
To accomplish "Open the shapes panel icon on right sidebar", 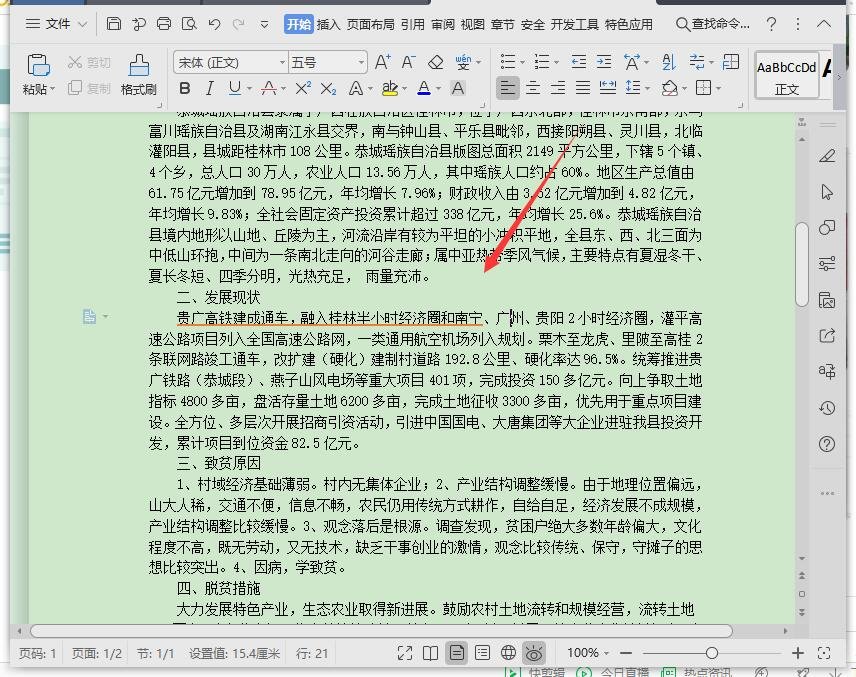I will click(x=827, y=228).
